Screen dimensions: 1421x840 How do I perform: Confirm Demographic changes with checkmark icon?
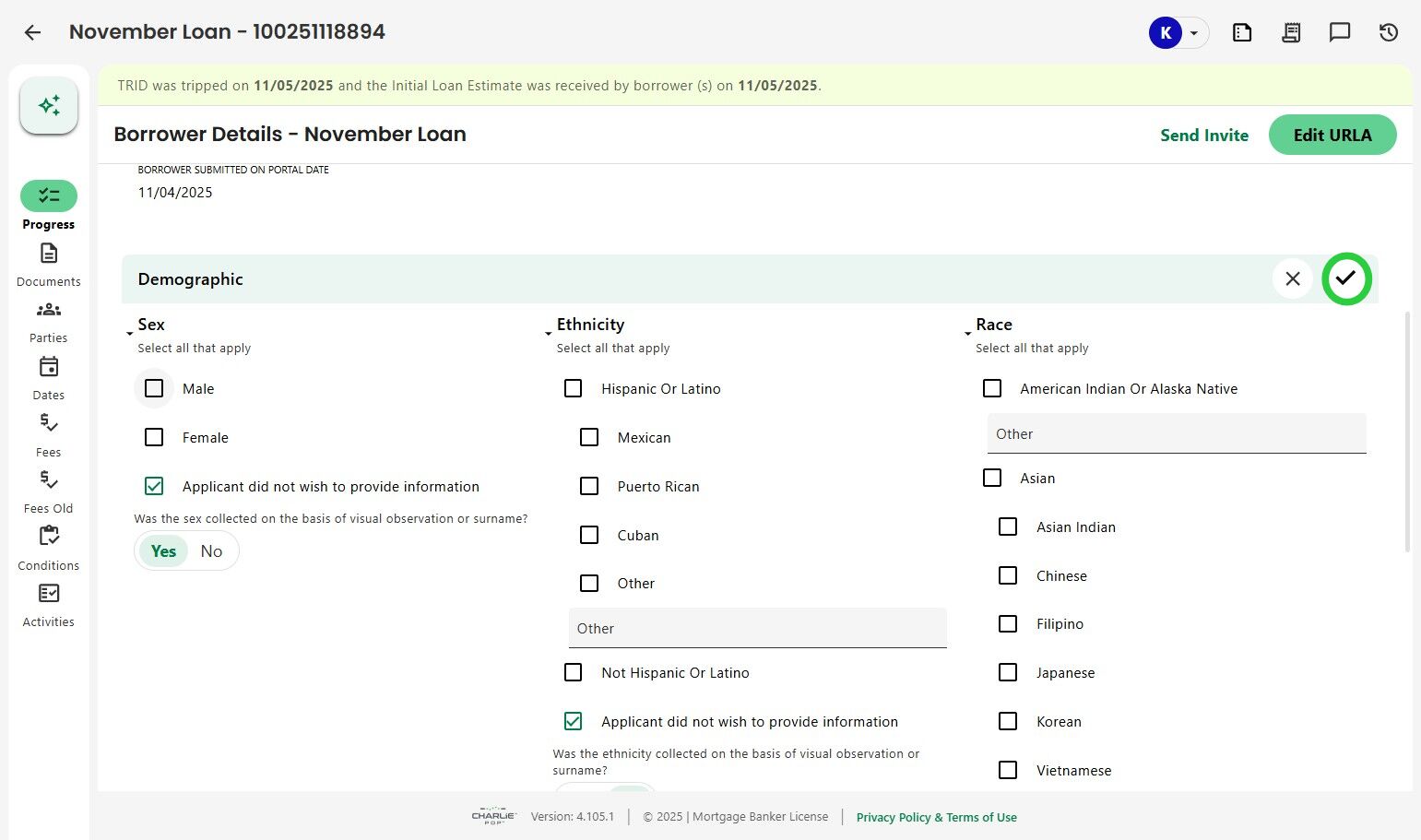(x=1345, y=278)
